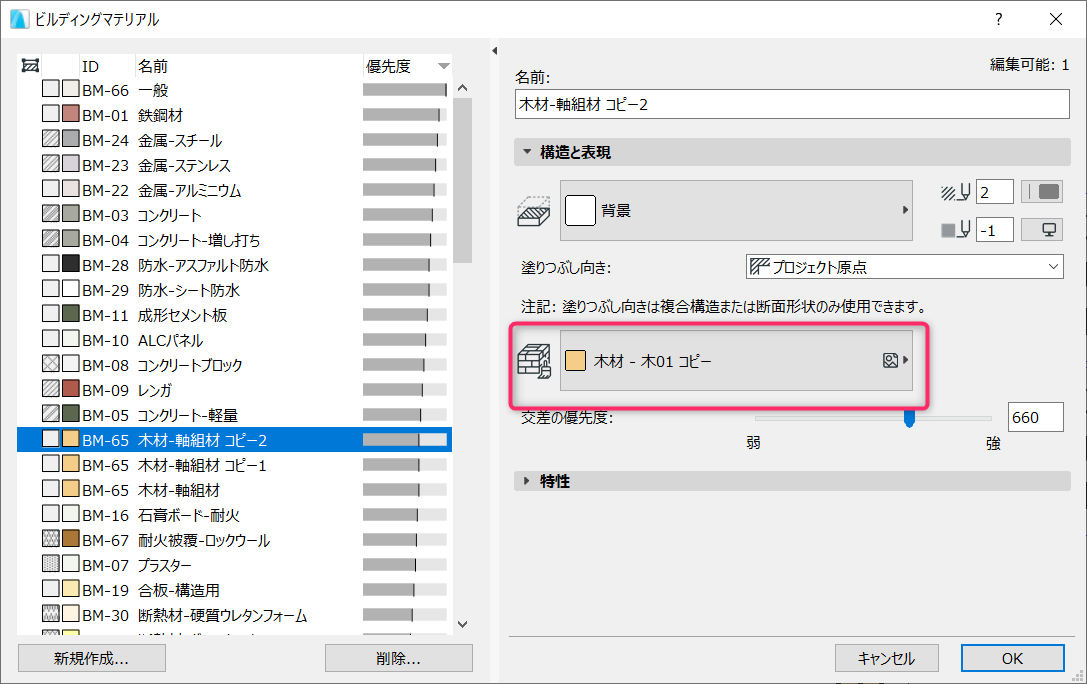Click the background pen number field showing -1

tap(995, 229)
